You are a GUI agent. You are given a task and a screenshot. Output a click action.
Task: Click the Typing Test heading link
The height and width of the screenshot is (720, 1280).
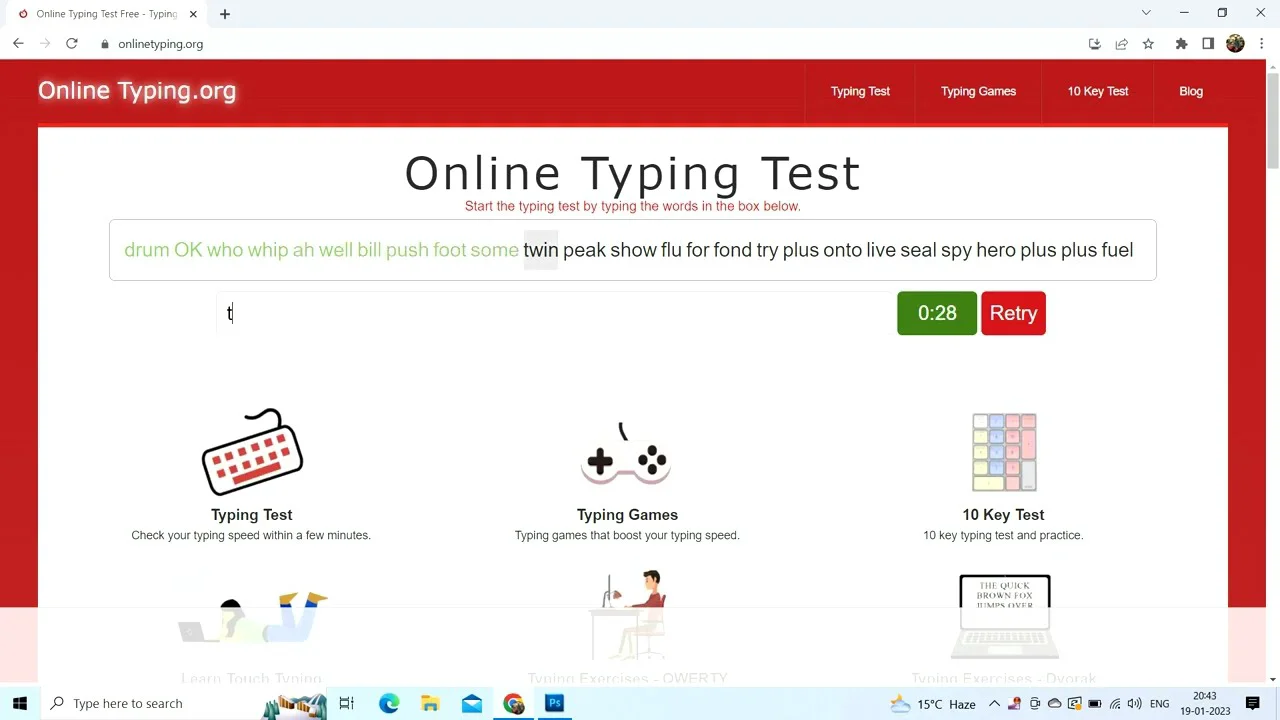pyautogui.click(x=252, y=515)
